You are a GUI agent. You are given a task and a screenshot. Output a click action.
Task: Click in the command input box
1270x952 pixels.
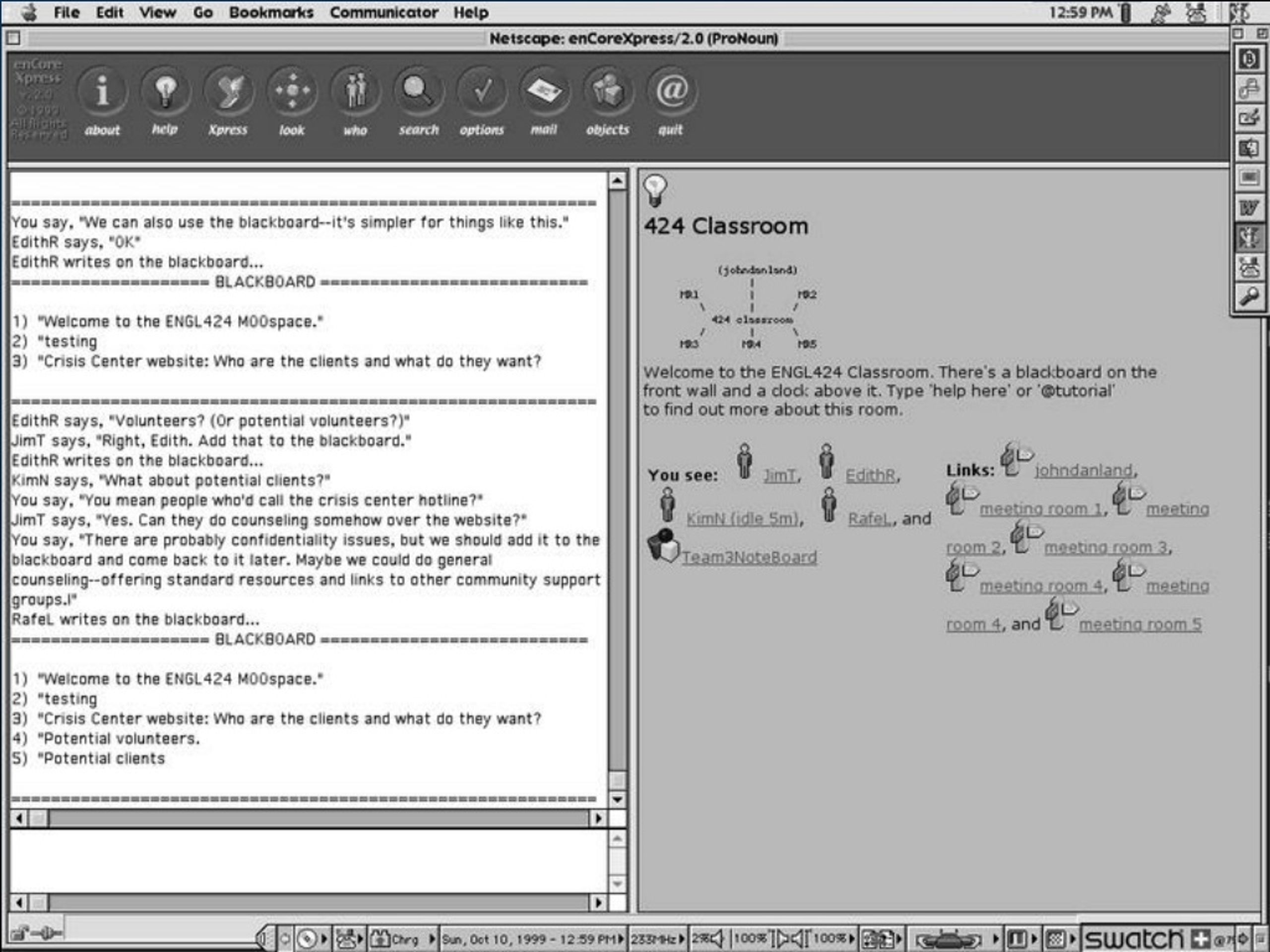tap(308, 861)
